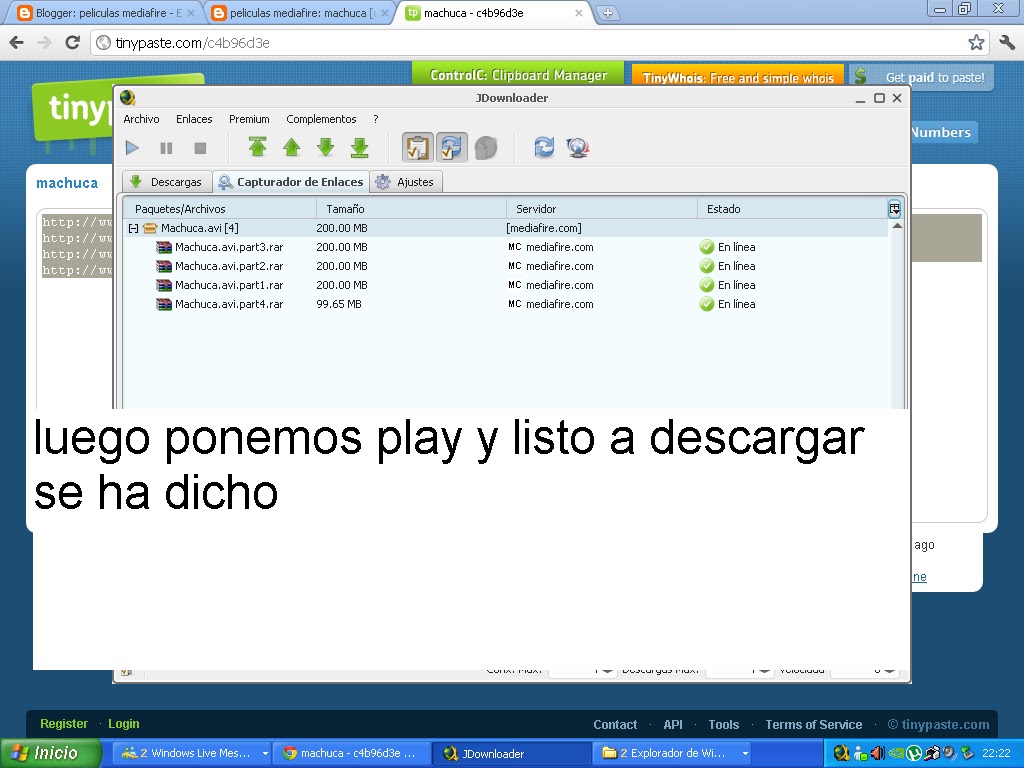
Task: Click Get paid to paste! link
Action: [921, 77]
